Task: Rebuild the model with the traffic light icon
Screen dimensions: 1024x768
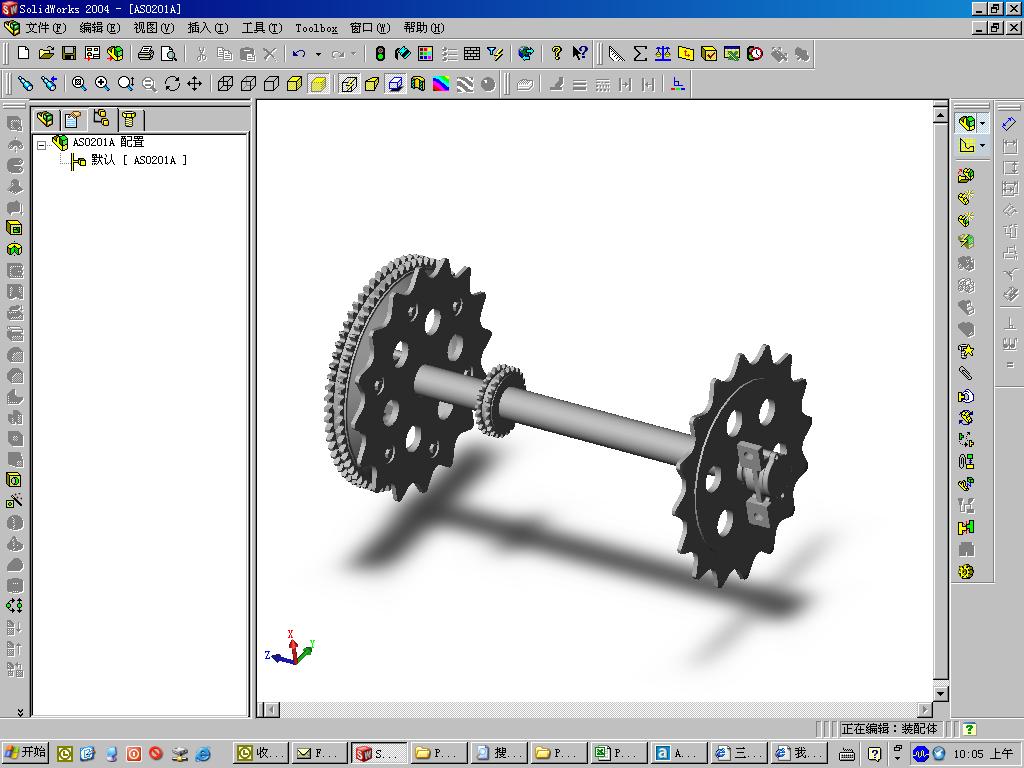Action: [380, 54]
